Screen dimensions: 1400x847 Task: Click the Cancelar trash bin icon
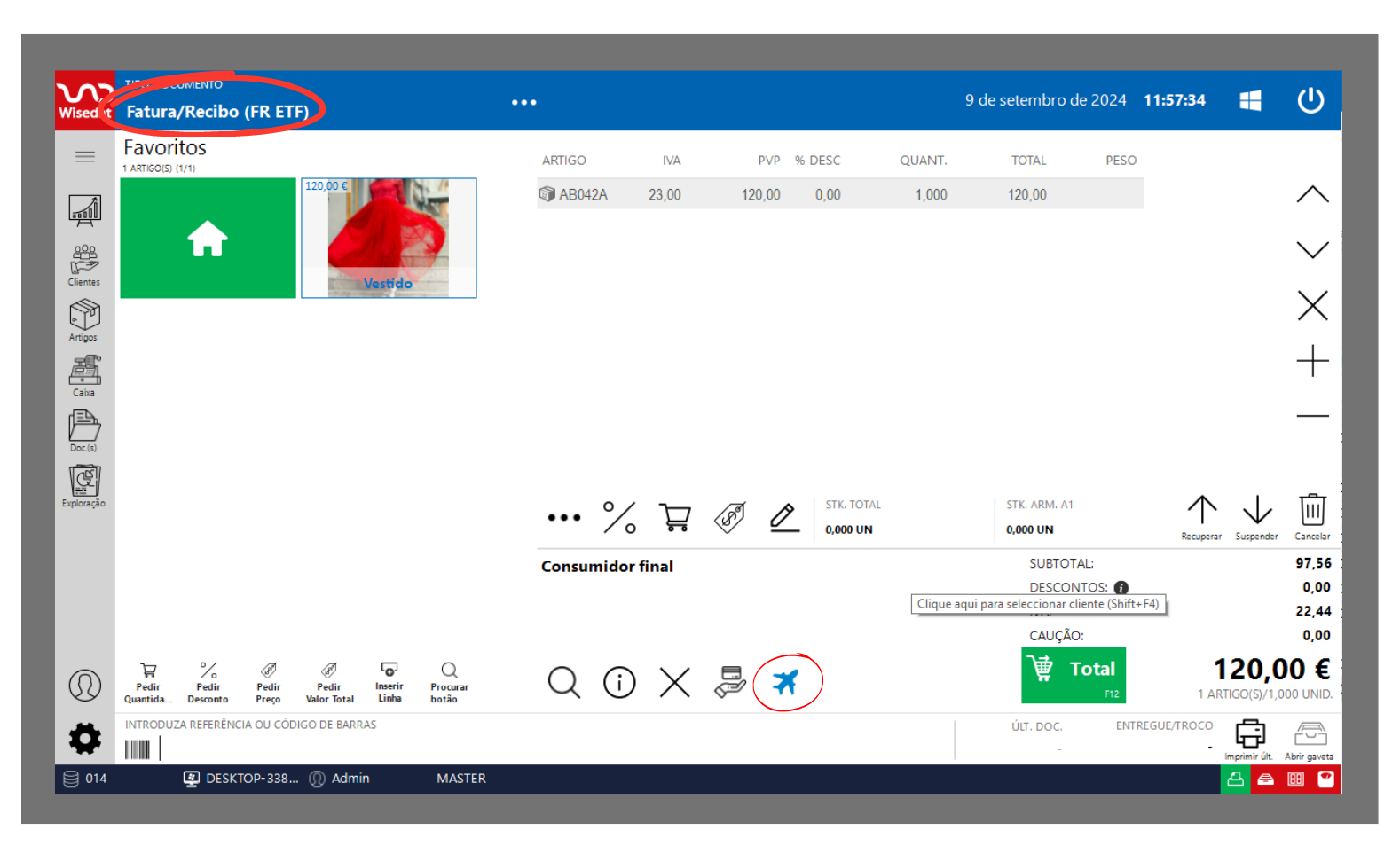pyautogui.click(x=1312, y=514)
